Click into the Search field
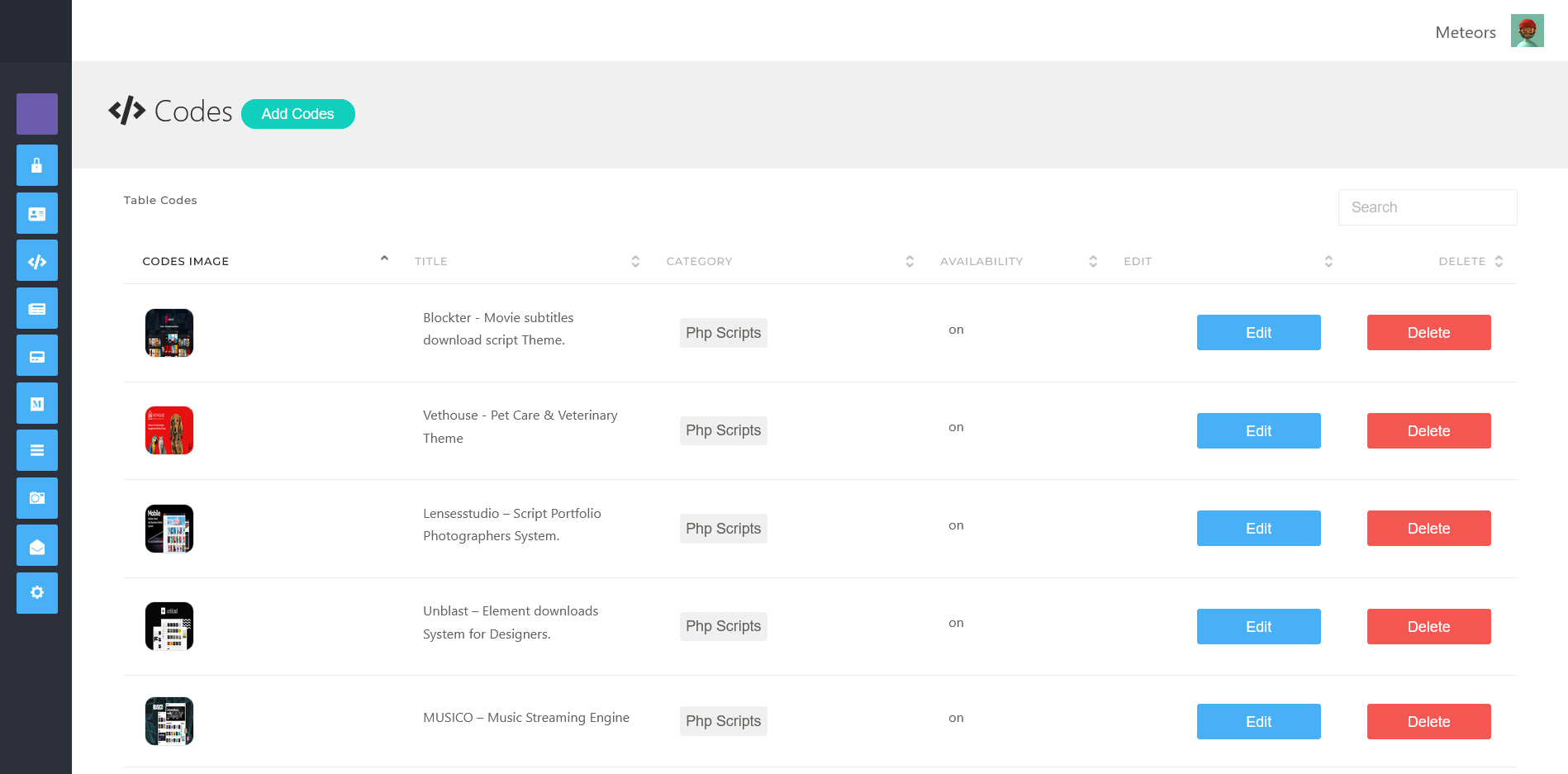Screen dimensions: 1568x774 pos(1427,207)
